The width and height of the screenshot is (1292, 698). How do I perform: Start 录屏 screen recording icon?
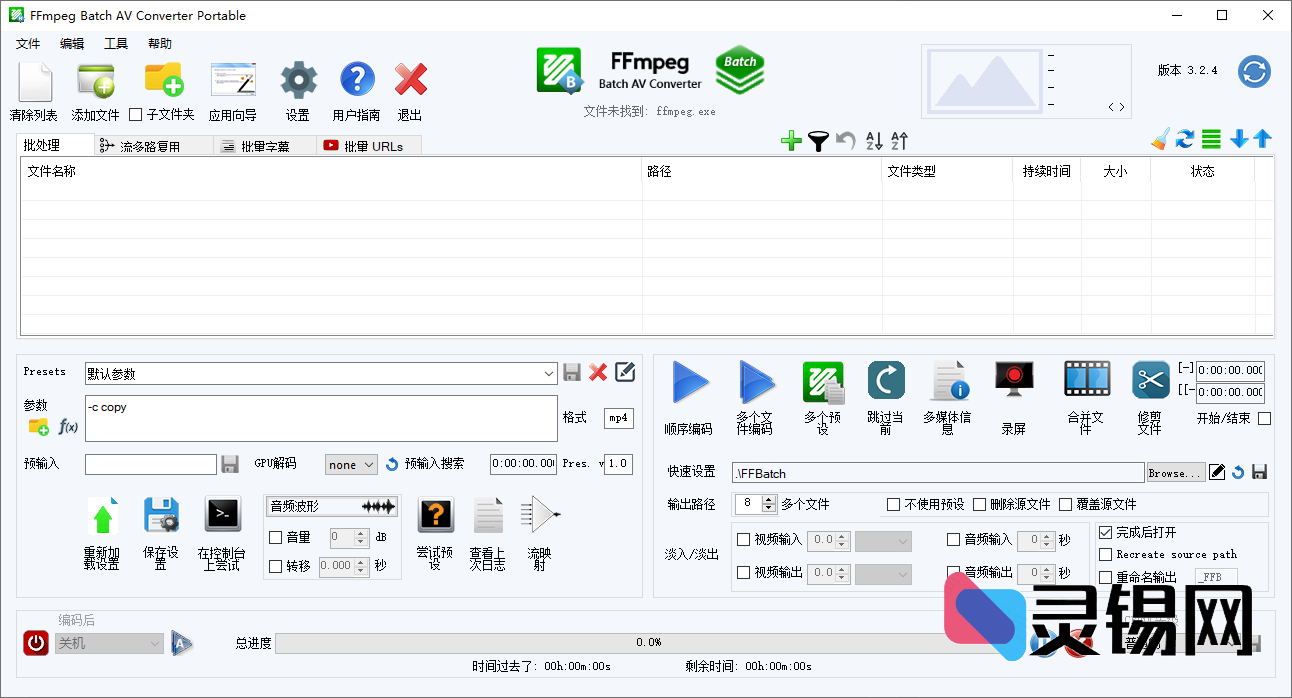click(x=1013, y=383)
